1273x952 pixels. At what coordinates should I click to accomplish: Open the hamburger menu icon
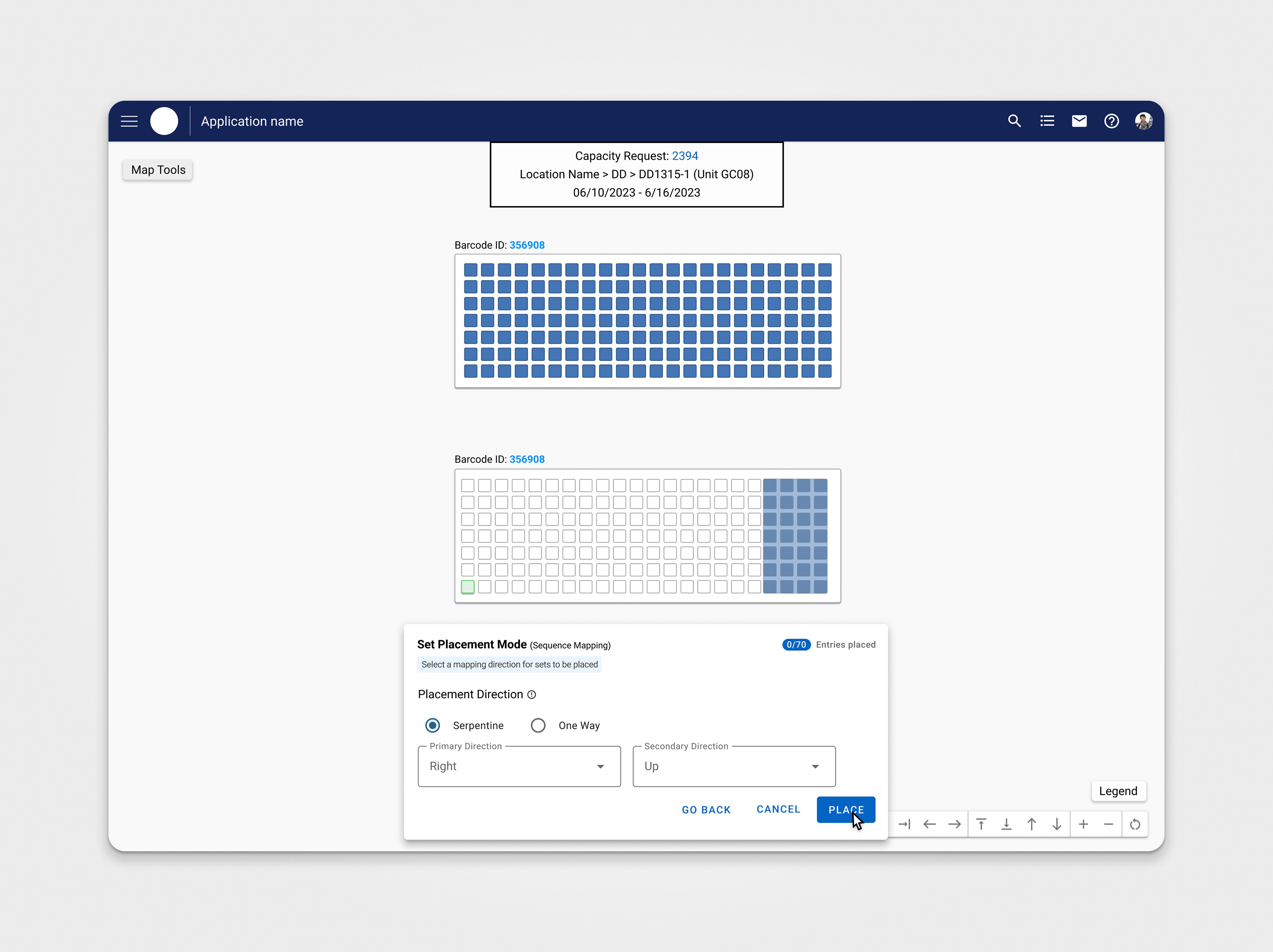pos(129,121)
